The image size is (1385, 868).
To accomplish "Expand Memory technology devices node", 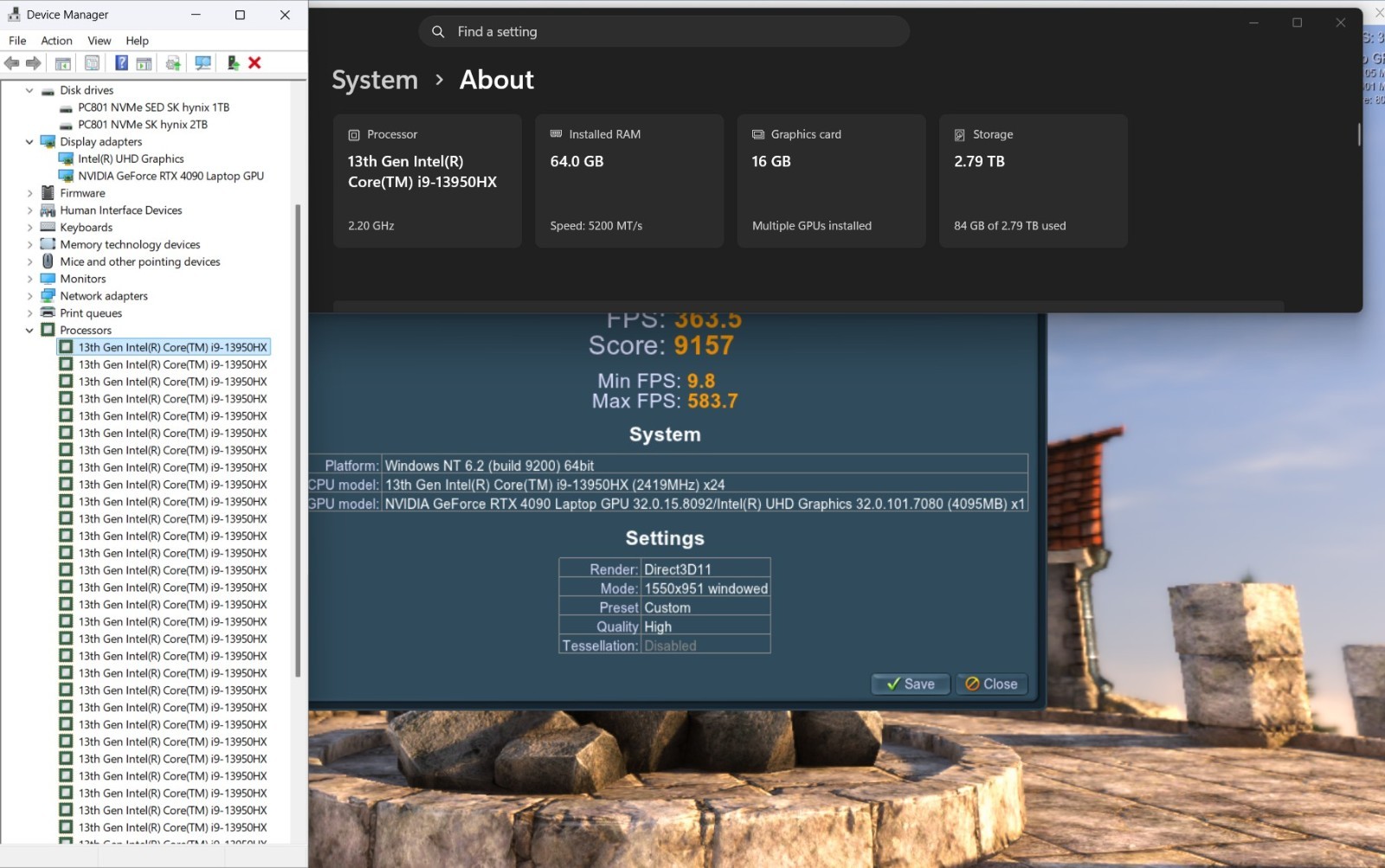I will (x=29, y=245).
